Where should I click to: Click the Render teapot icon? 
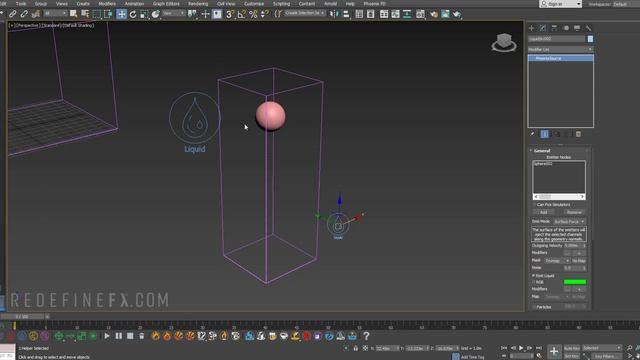pos(457,14)
